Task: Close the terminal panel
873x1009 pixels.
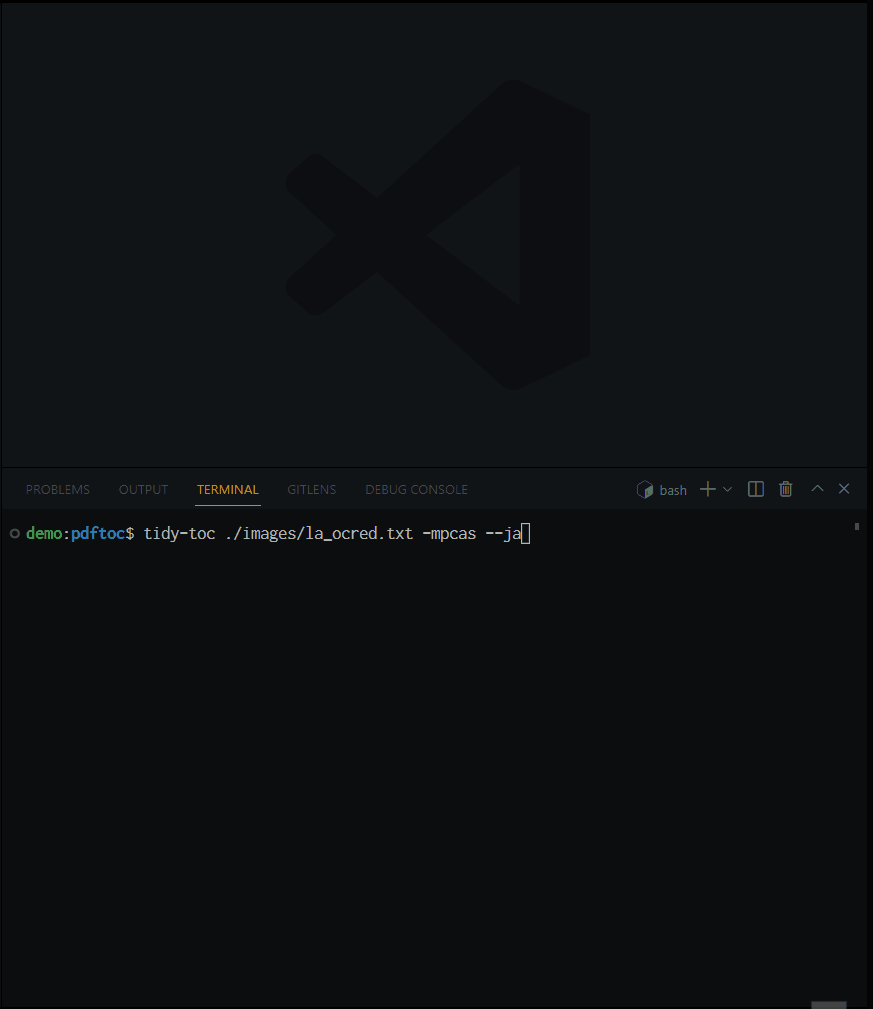Action: click(x=844, y=488)
